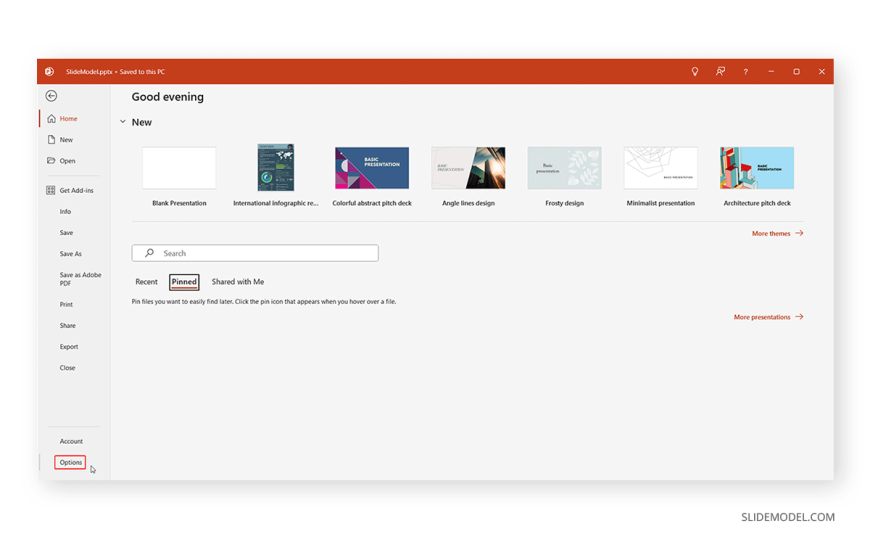The image size is (870, 539).
Task: Click the Angle lines design label
Action: pyautogui.click(x=468, y=203)
